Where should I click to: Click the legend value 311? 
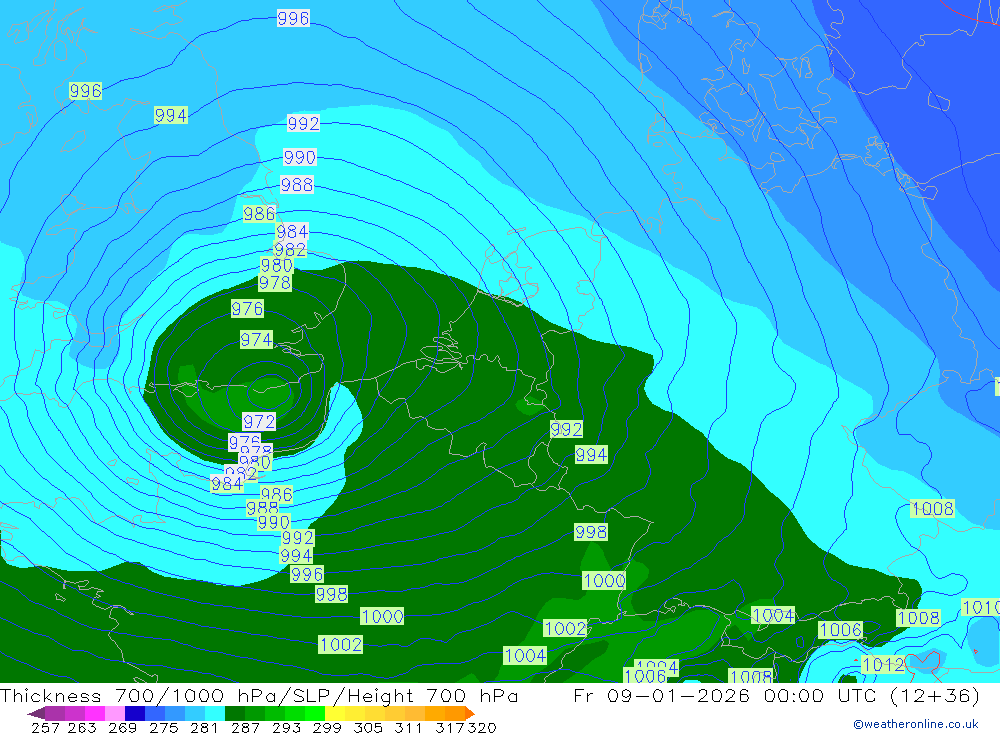pyautogui.click(x=408, y=728)
